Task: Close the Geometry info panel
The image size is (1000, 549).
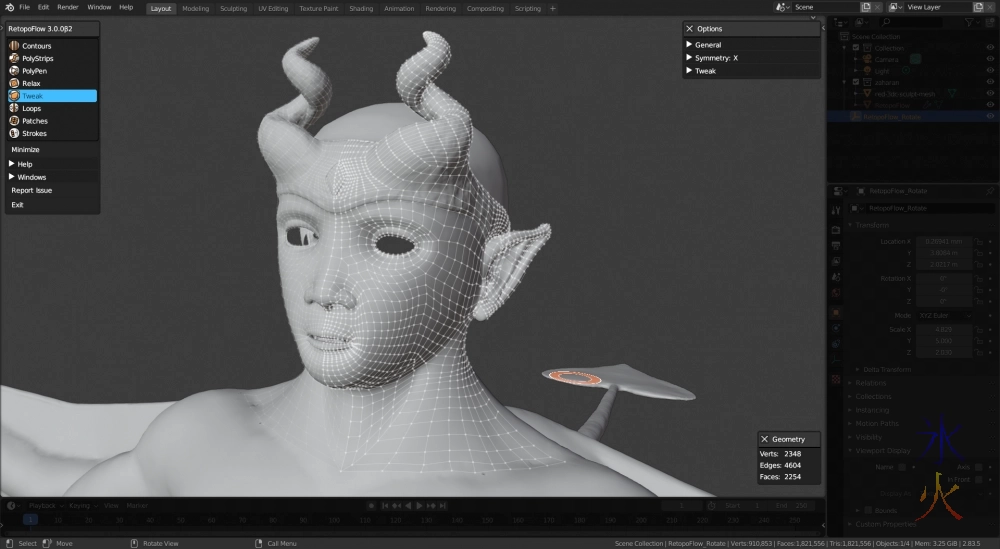Action: click(x=765, y=439)
